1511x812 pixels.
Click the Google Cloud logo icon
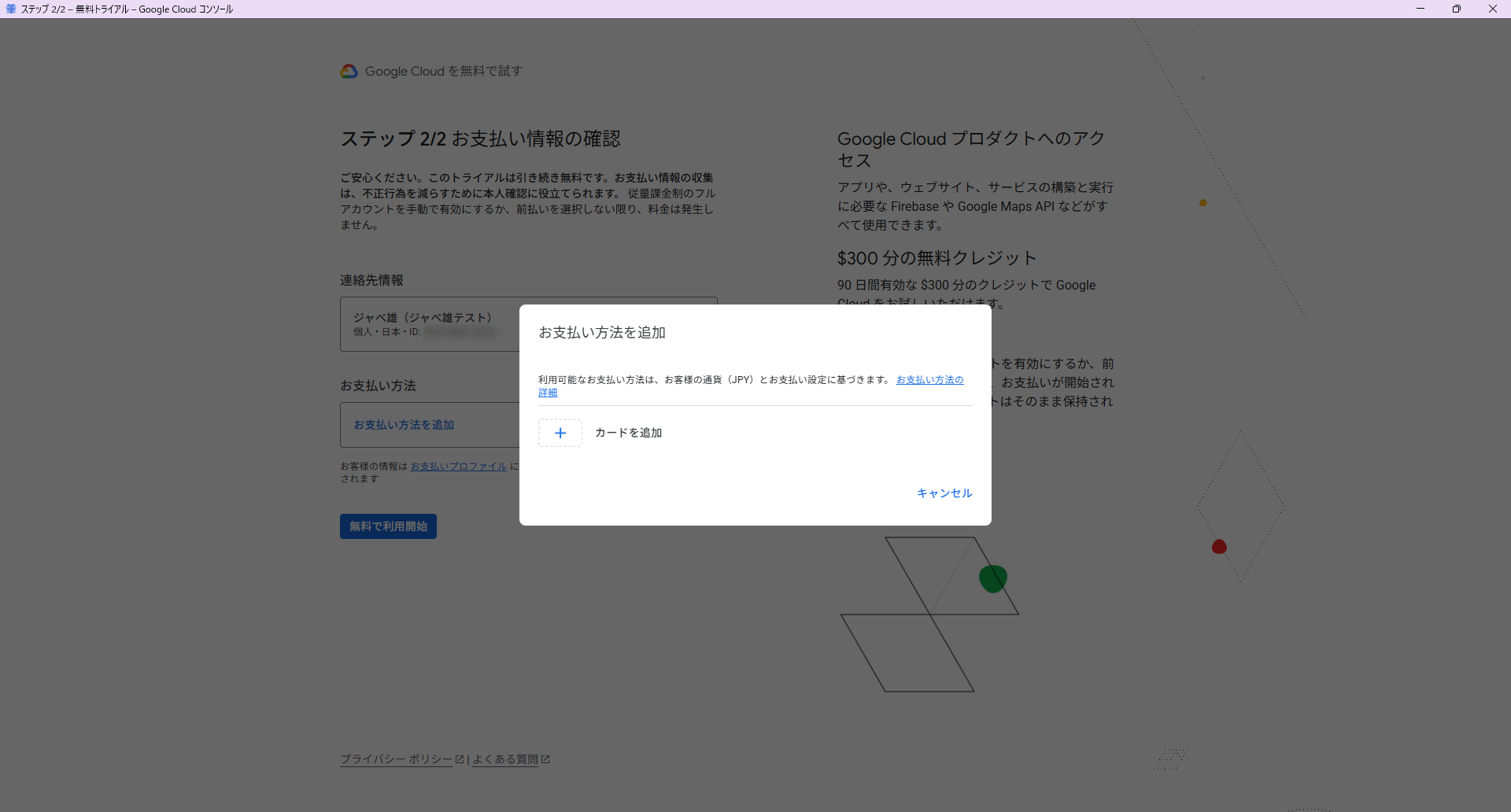tap(349, 72)
